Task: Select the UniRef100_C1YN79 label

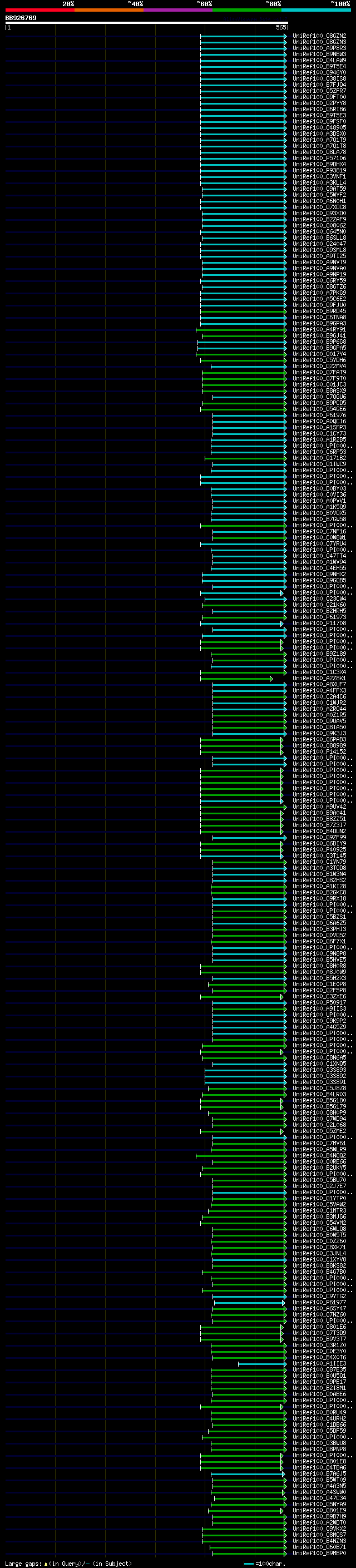Action: click(319, 862)
